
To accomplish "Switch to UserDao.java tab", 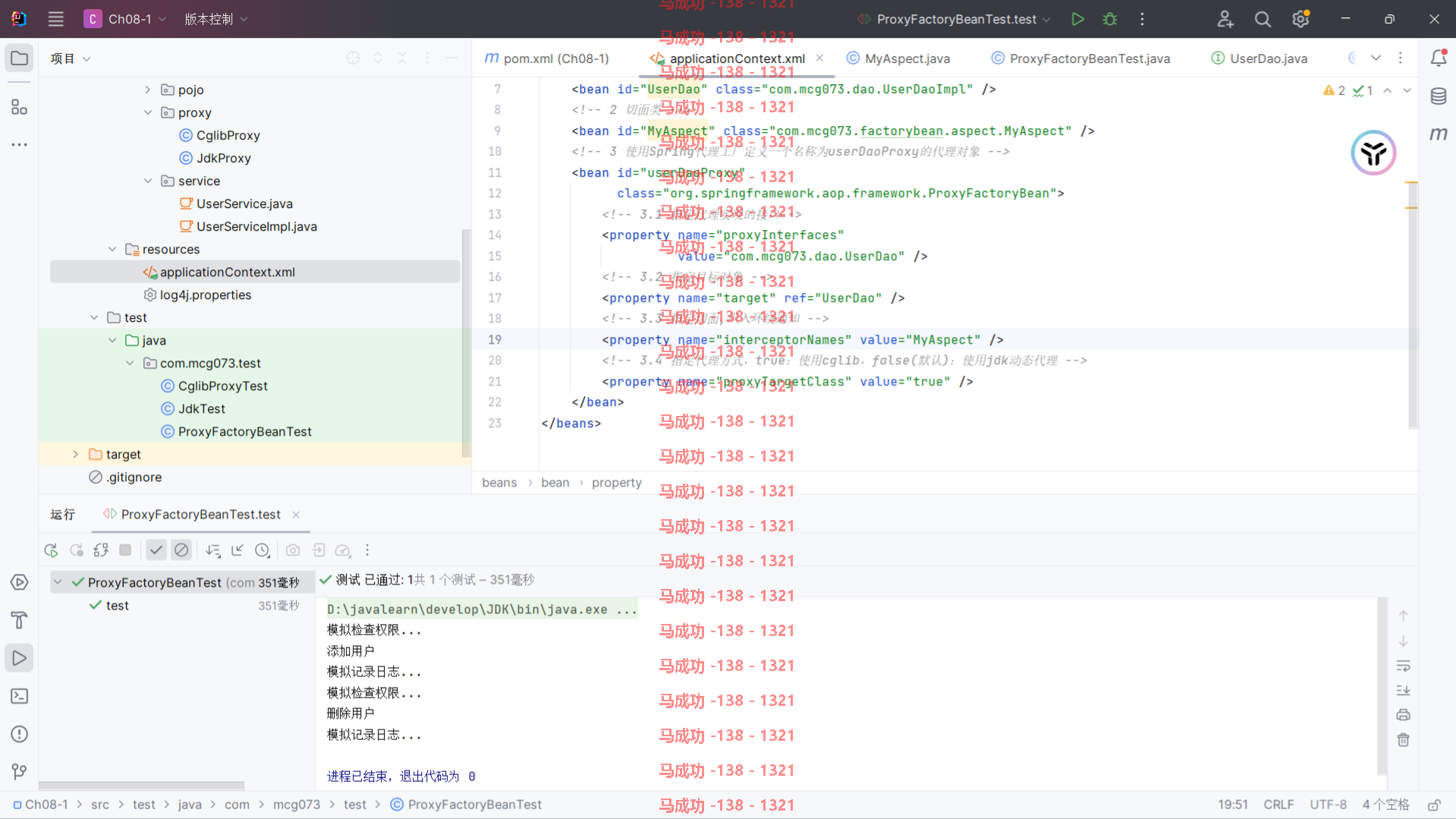I will [x=1259, y=58].
